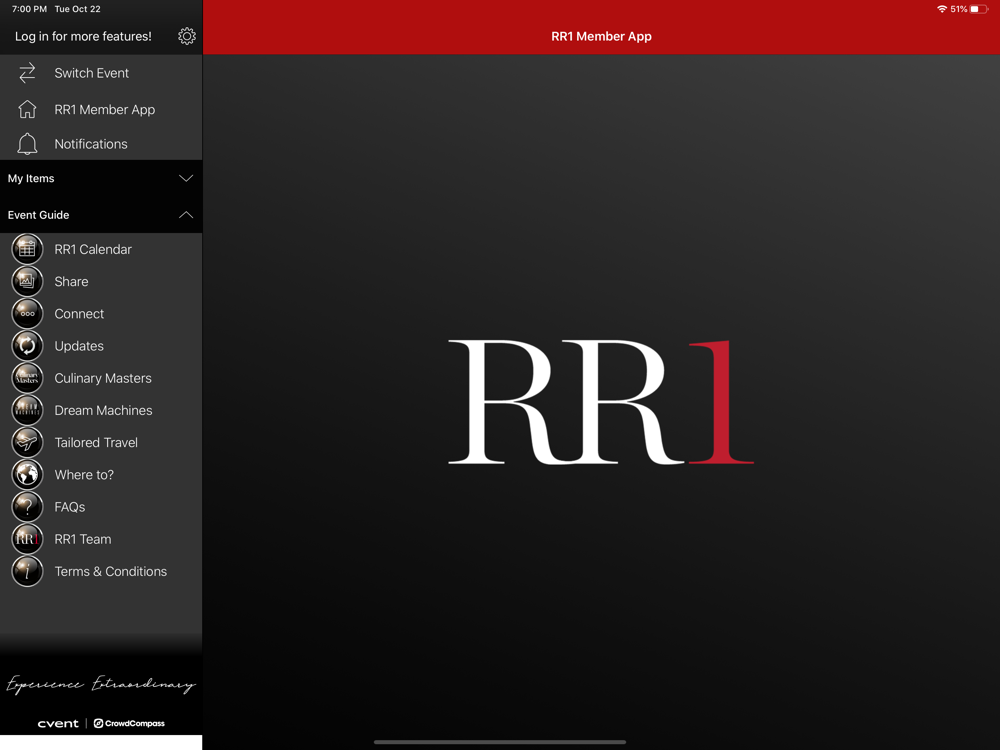Click the Wi-Fi status icon
This screenshot has height=750, width=1000.
coord(941,9)
